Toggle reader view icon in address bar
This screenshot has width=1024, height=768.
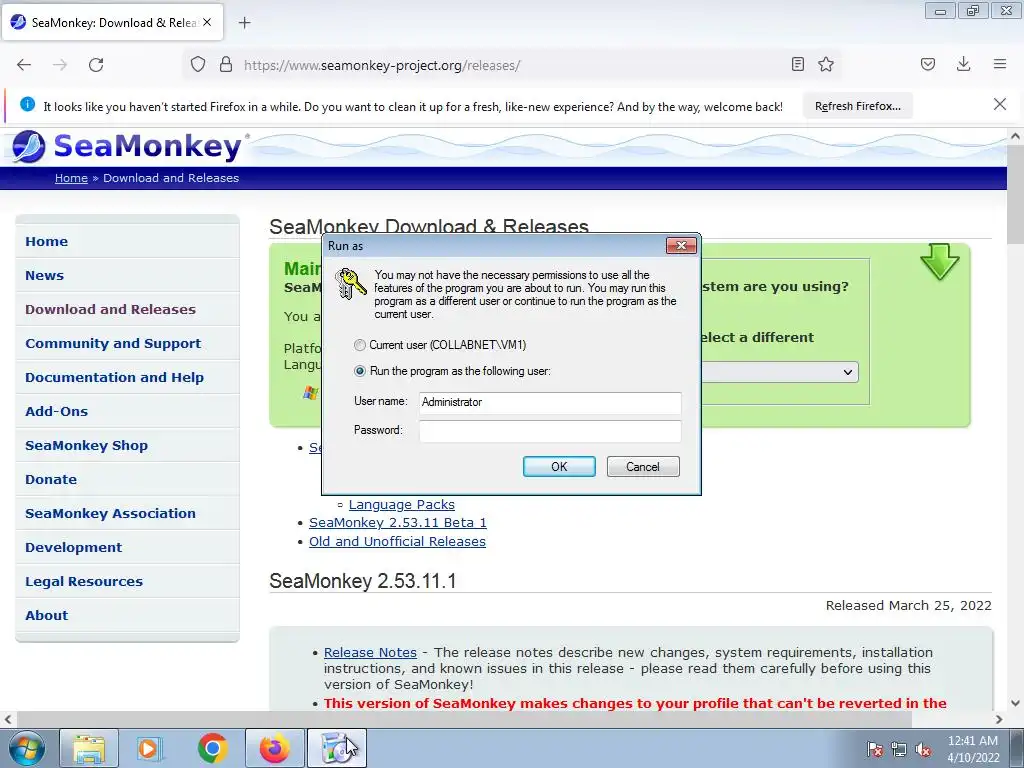pyautogui.click(x=797, y=64)
